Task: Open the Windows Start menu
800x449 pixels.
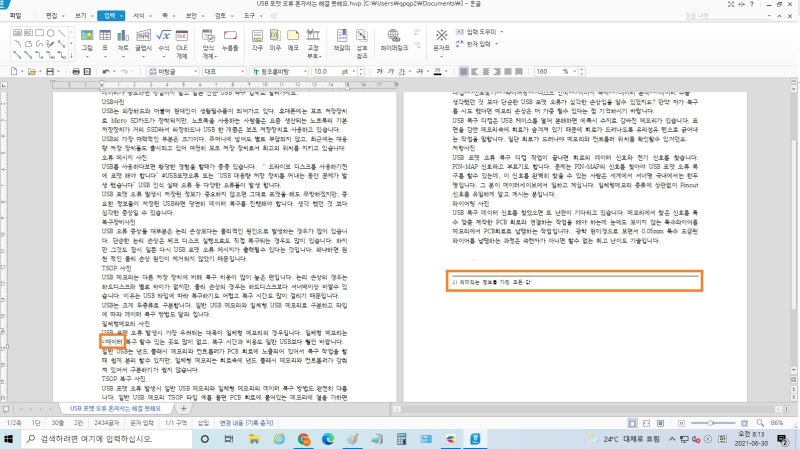Action: point(8,439)
